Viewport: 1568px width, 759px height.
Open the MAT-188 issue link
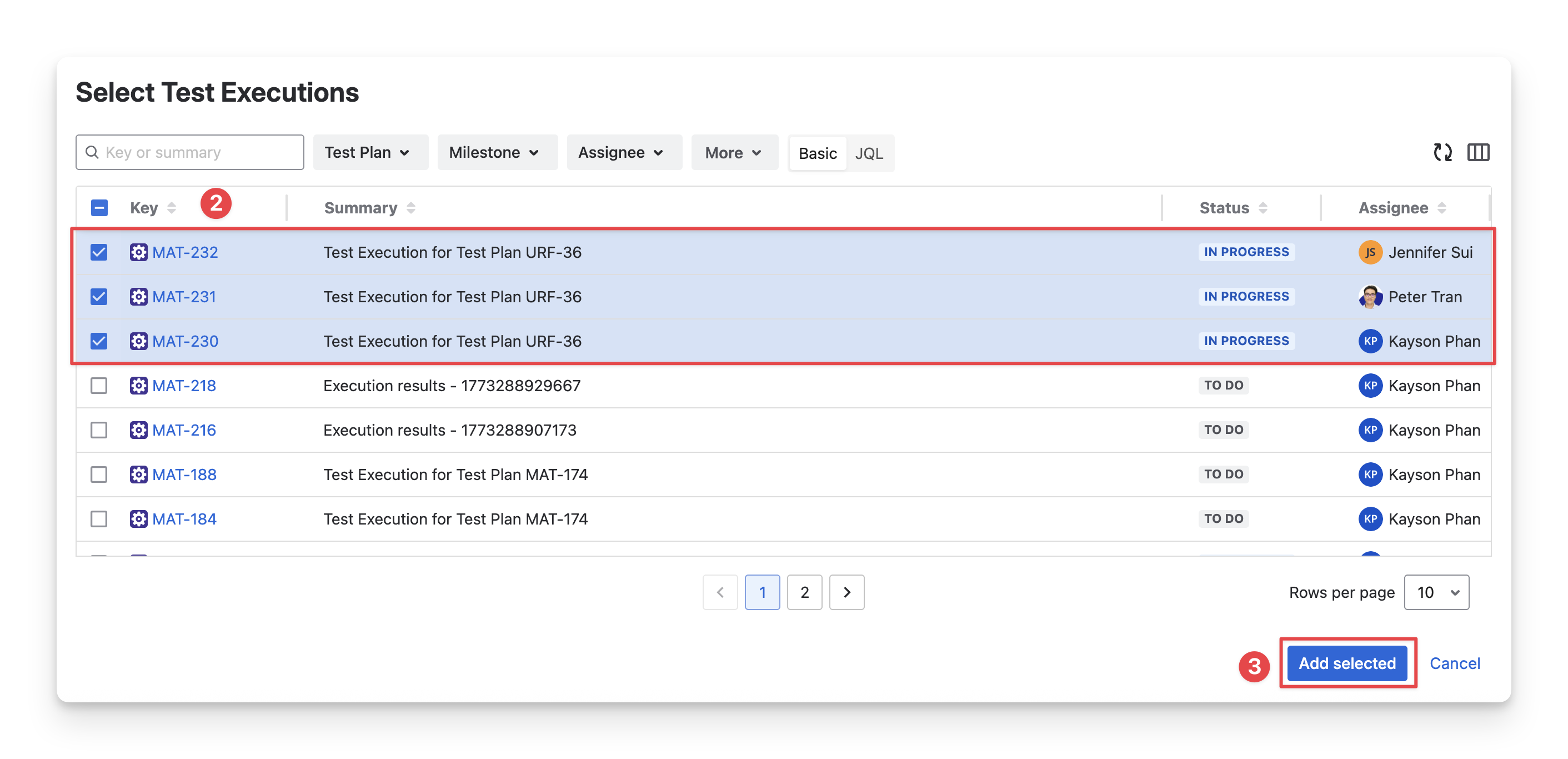[x=184, y=475]
